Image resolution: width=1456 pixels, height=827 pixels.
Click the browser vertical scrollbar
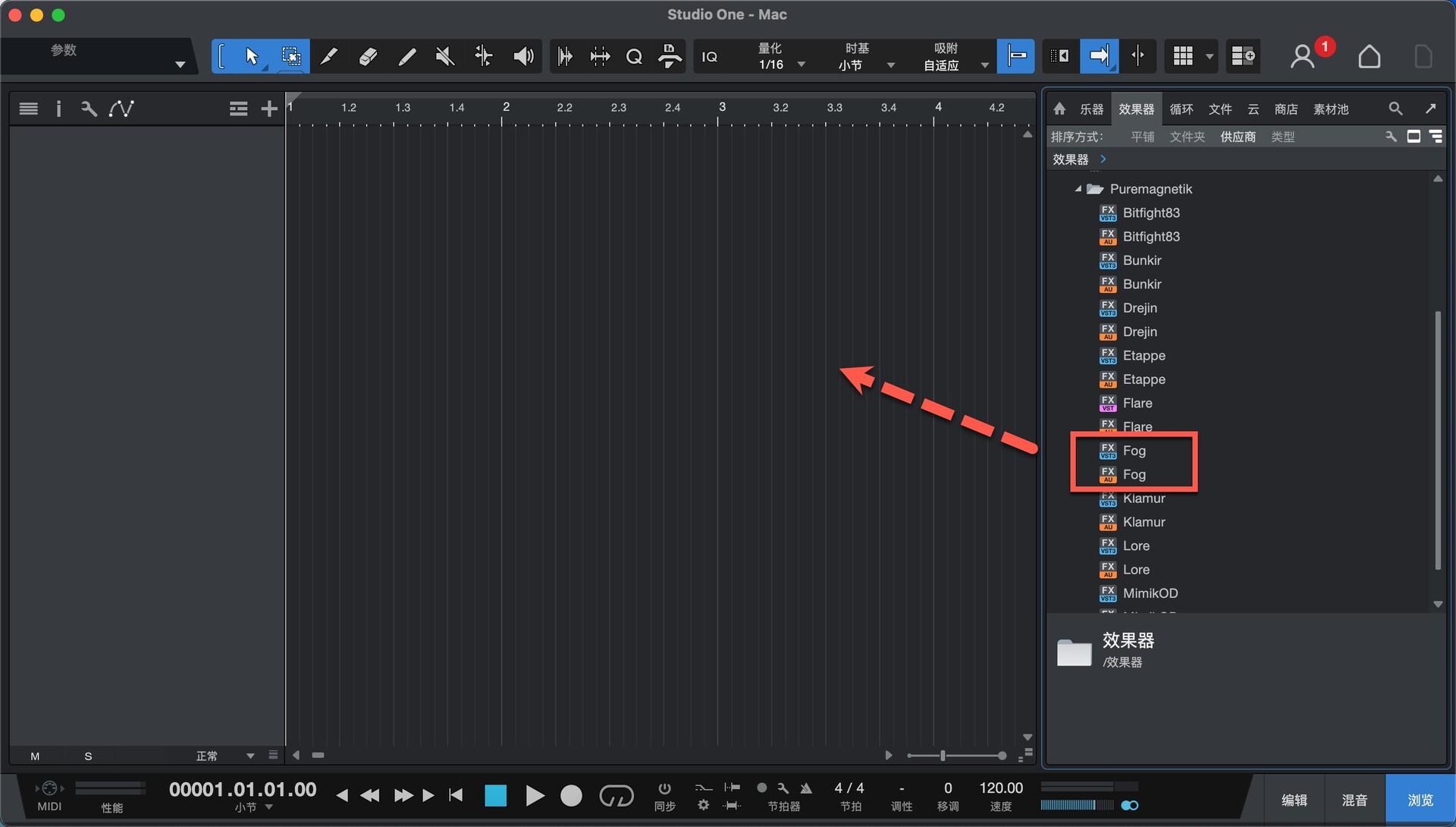(1438, 440)
